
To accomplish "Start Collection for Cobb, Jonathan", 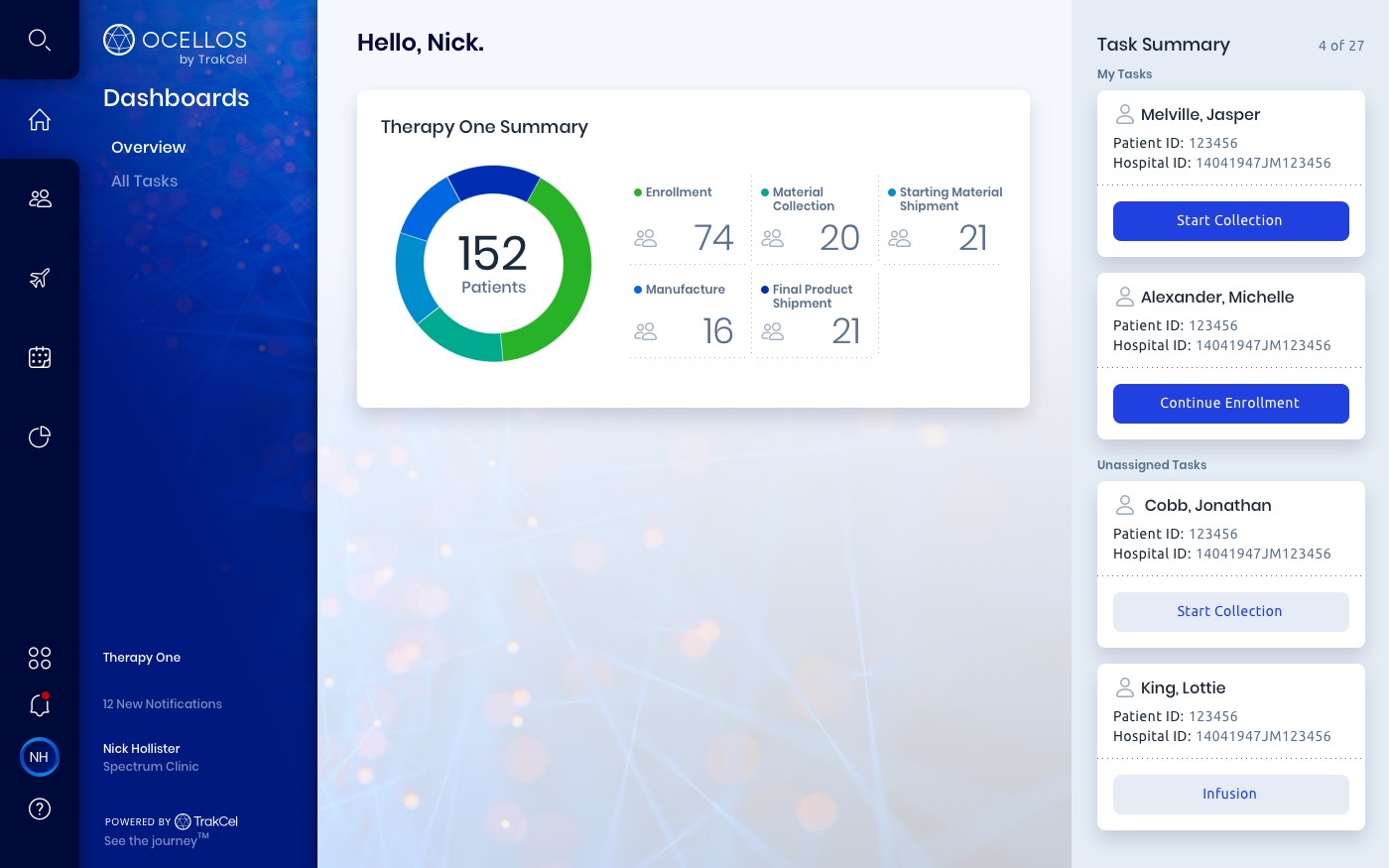I will [1230, 612].
